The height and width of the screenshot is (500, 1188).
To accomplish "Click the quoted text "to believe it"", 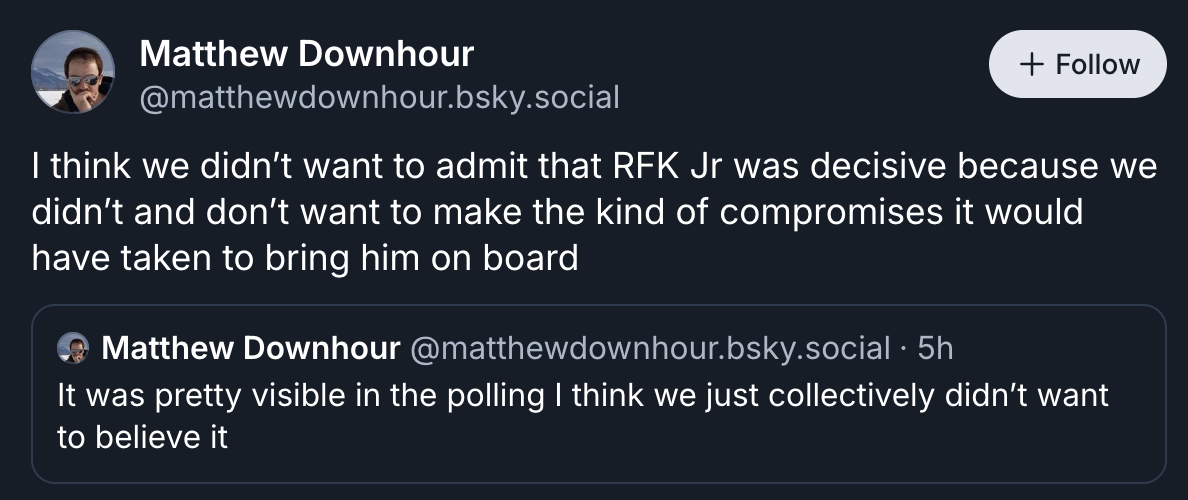I will pos(143,438).
